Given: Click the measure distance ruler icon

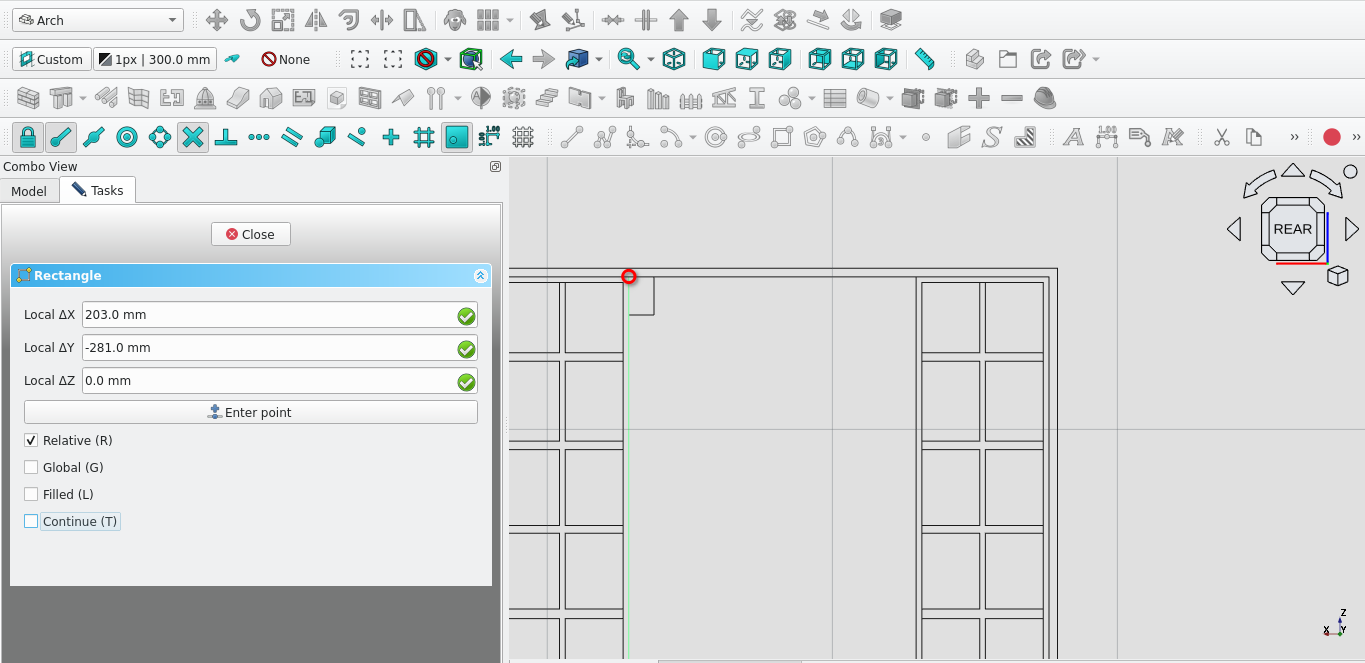Looking at the screenshot, I should [x=925, y=59].
